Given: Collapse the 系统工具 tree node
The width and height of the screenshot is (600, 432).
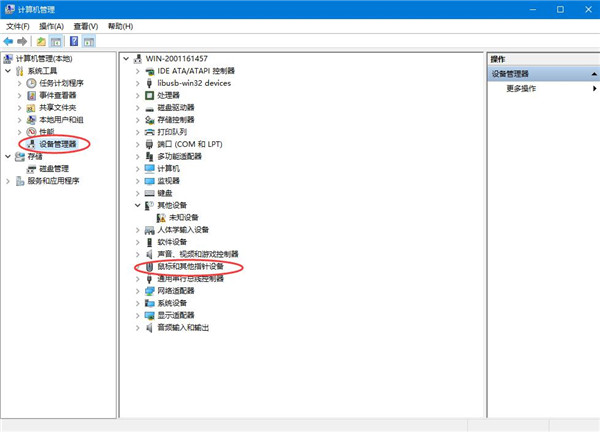Looking at the screenshot, I should tap(8, 71).
